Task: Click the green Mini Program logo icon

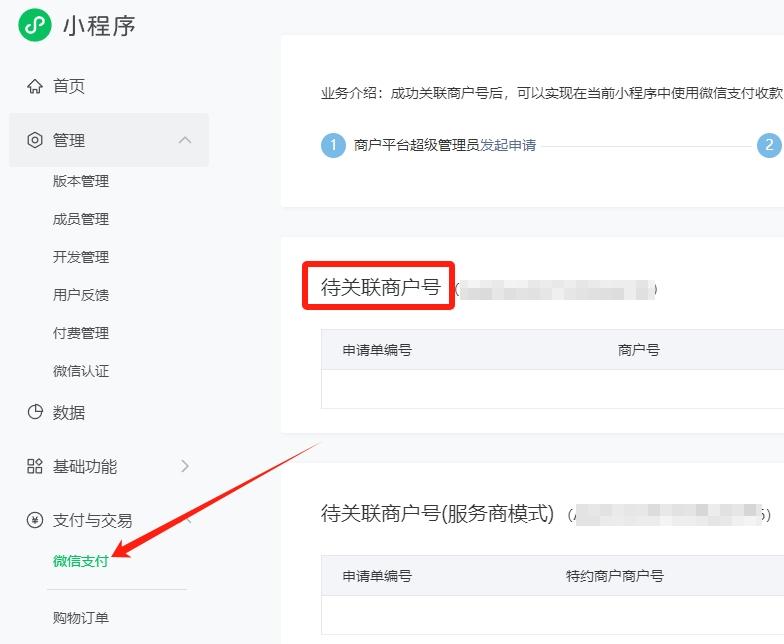Action: point(35,26)
